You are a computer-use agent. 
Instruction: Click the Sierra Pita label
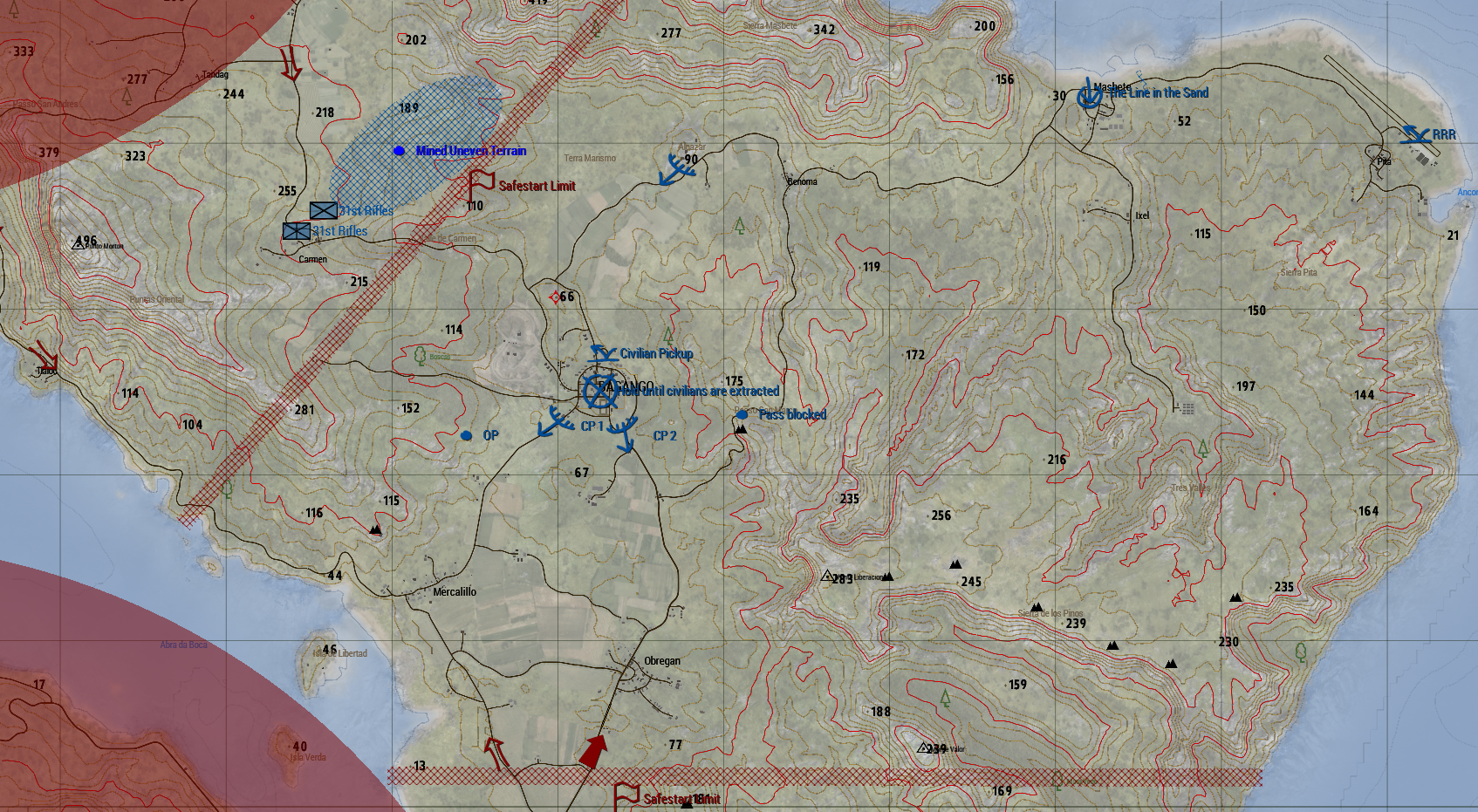coord(1299,272)
